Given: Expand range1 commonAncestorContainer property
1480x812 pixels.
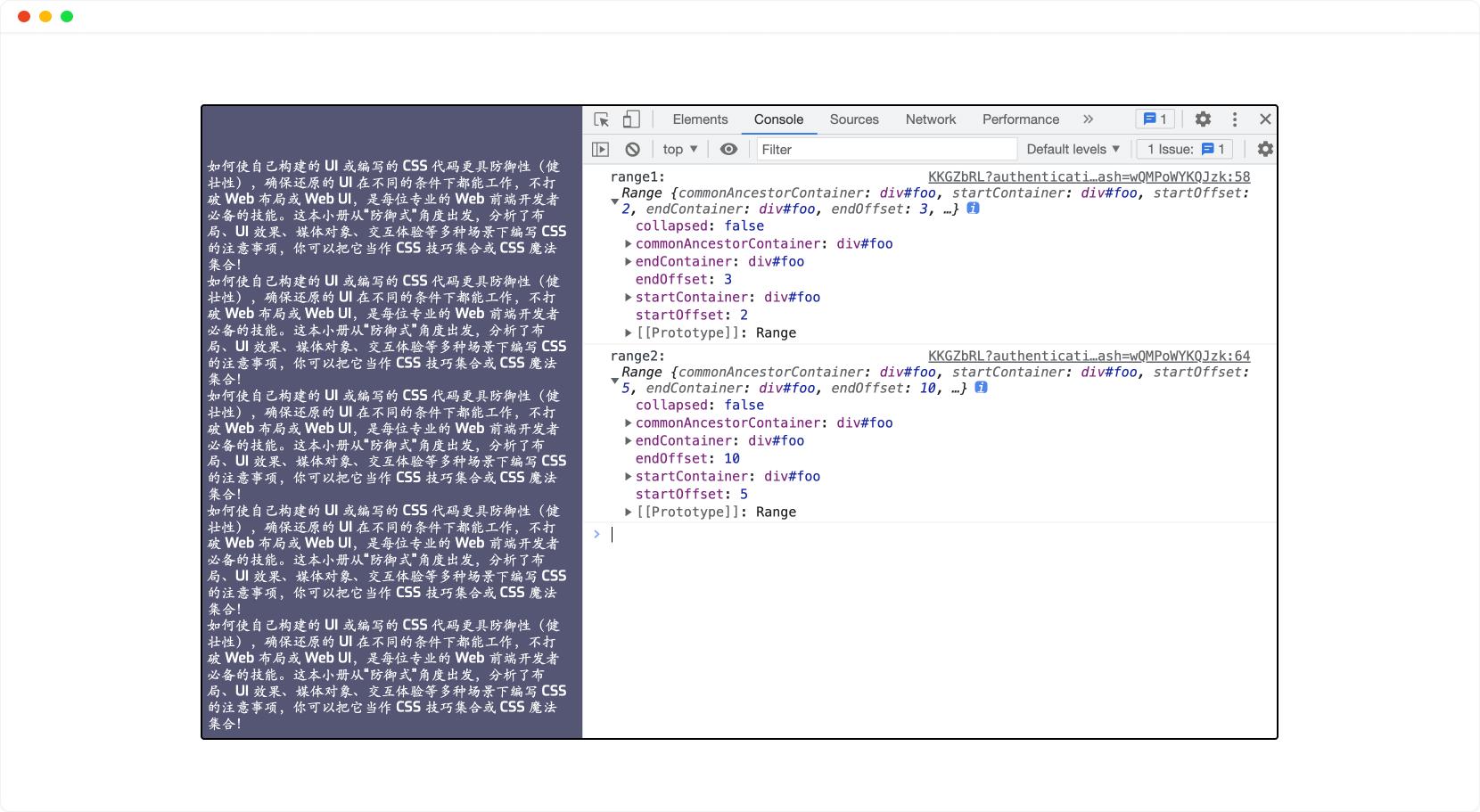Looking at the screenshot, I should coord(629,244).
